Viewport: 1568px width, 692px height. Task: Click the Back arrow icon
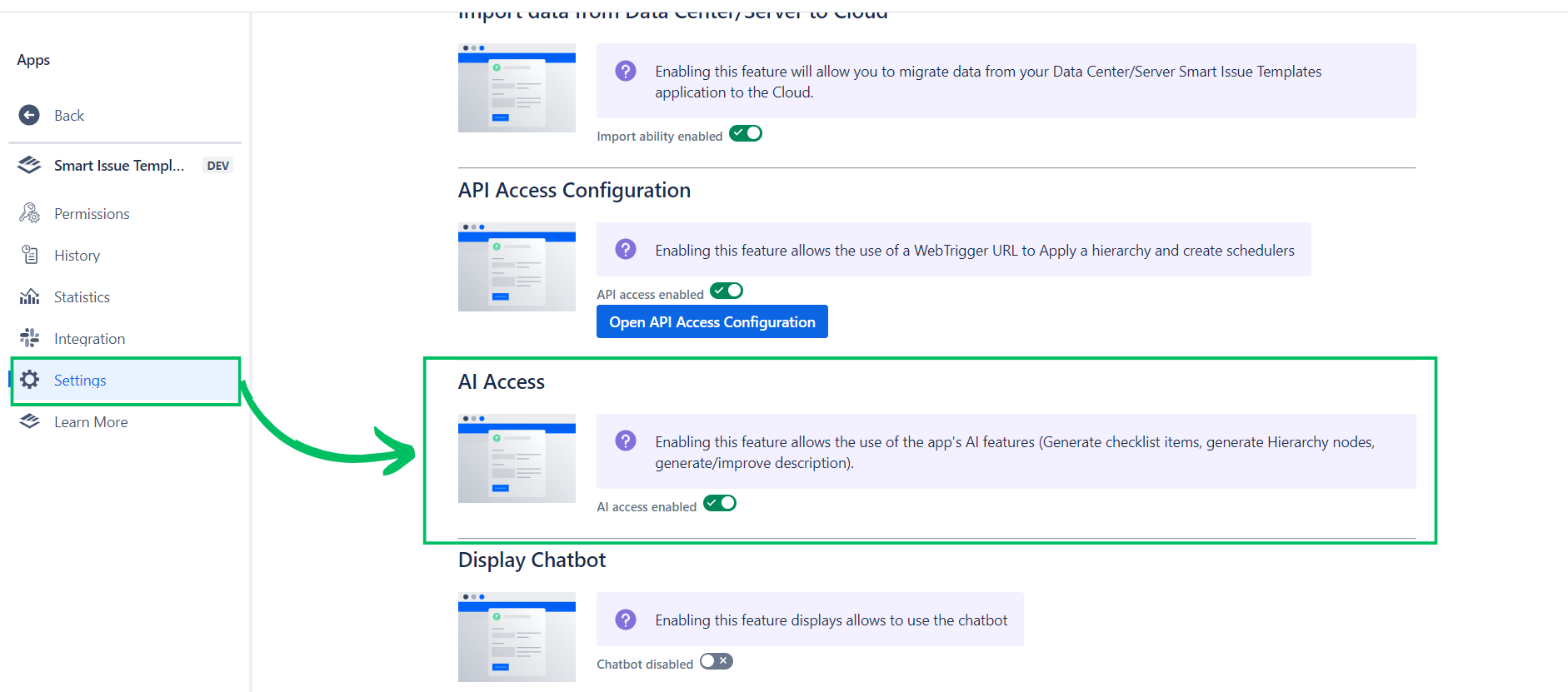(29, 115)
